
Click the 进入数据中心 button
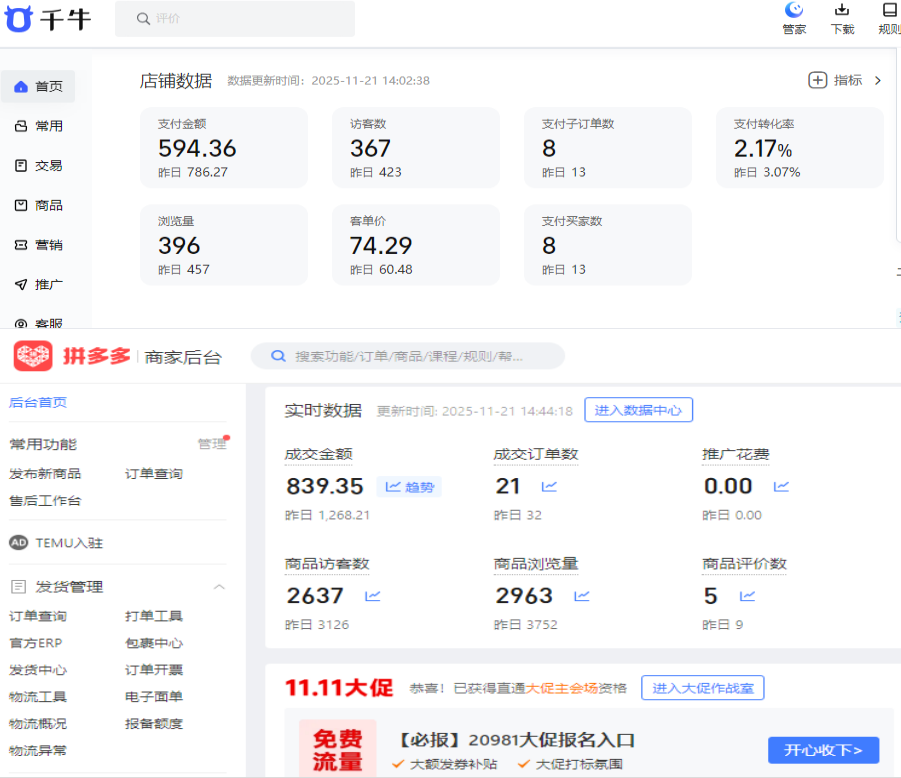coord(638,410)
